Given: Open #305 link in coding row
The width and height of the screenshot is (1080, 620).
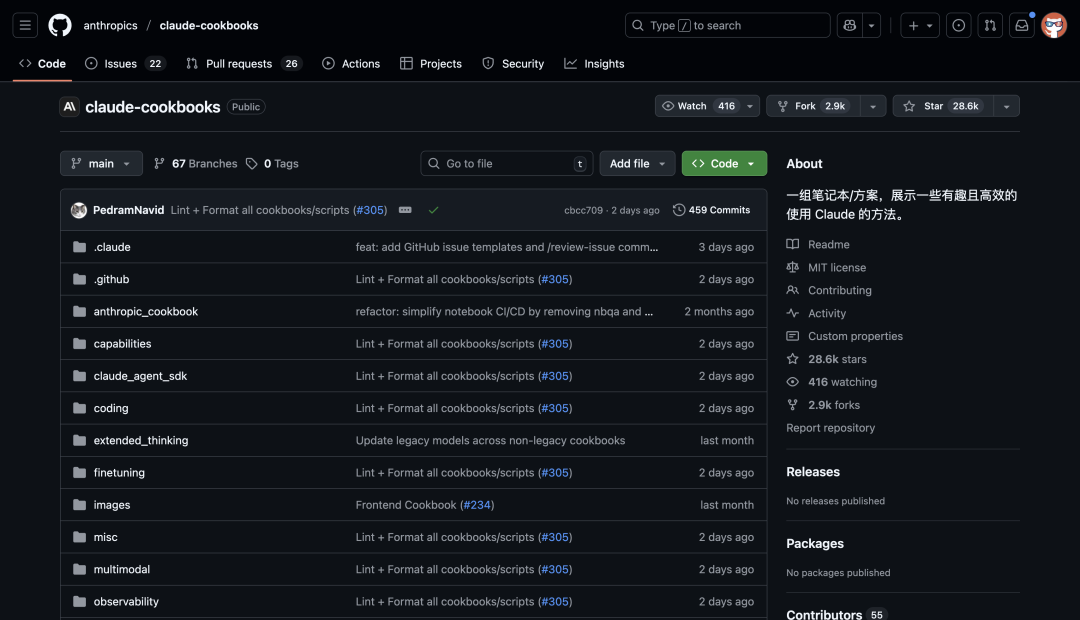Looking at the screenshot, I should [x=555, y=409].
